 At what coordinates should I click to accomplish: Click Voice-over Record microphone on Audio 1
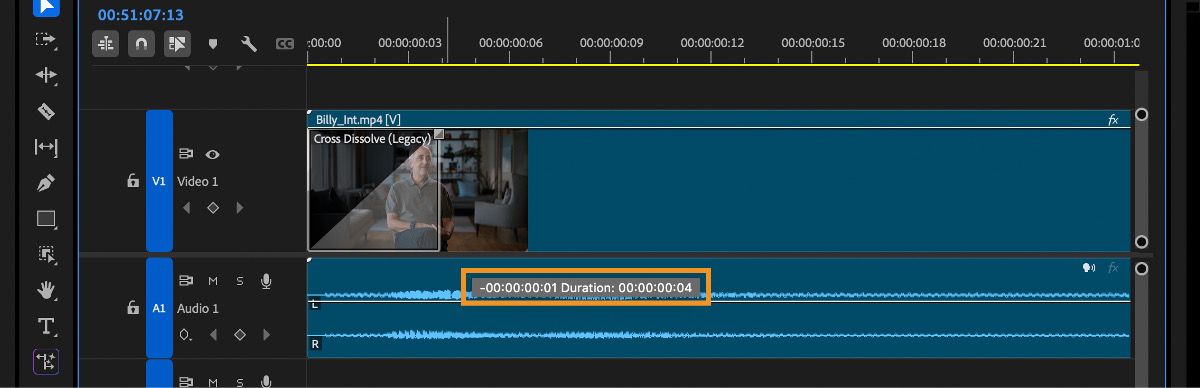(x=266, y=281)
